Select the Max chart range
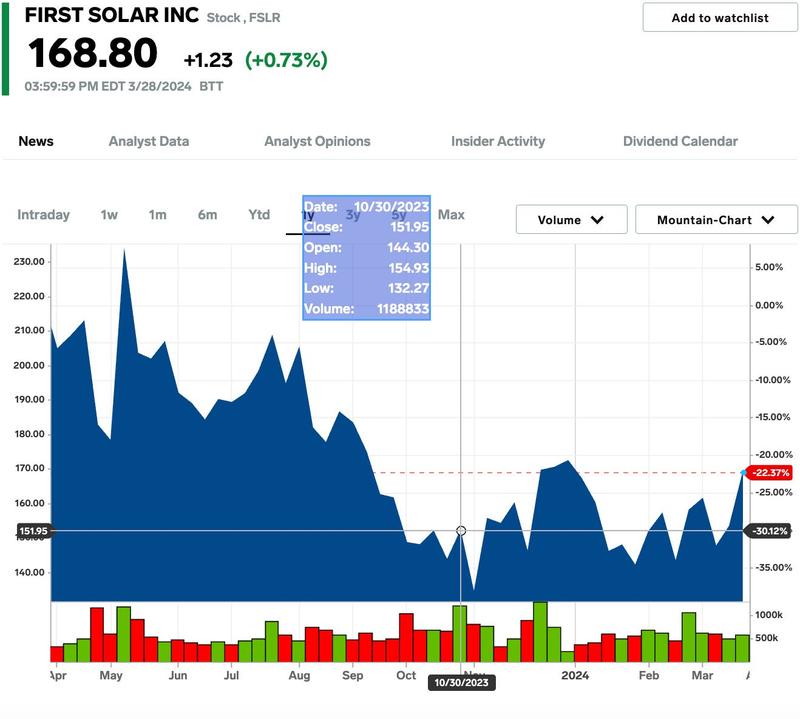Viewport: 800px width, 719px height. tap(451, 215)
